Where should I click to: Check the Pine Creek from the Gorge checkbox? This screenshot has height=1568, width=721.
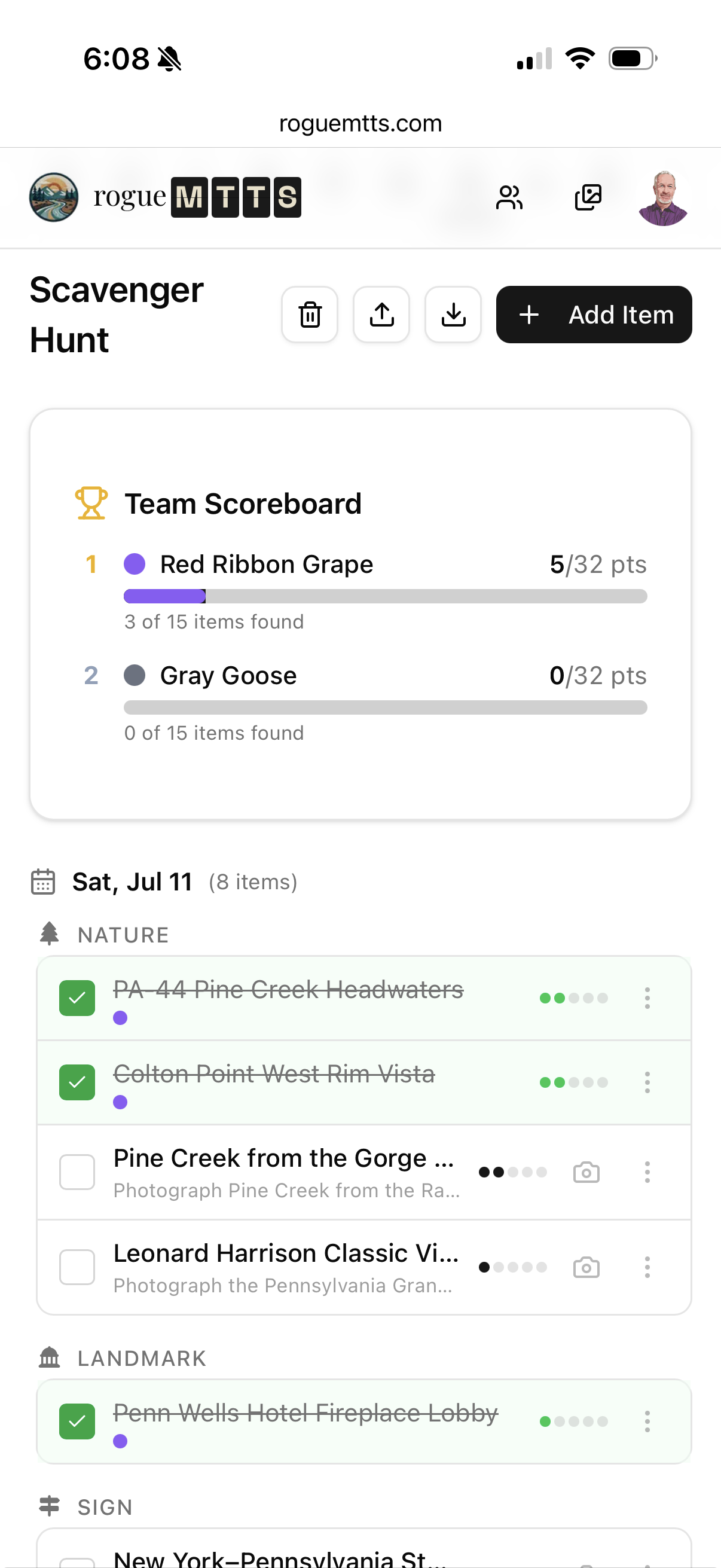[77, 1172]
